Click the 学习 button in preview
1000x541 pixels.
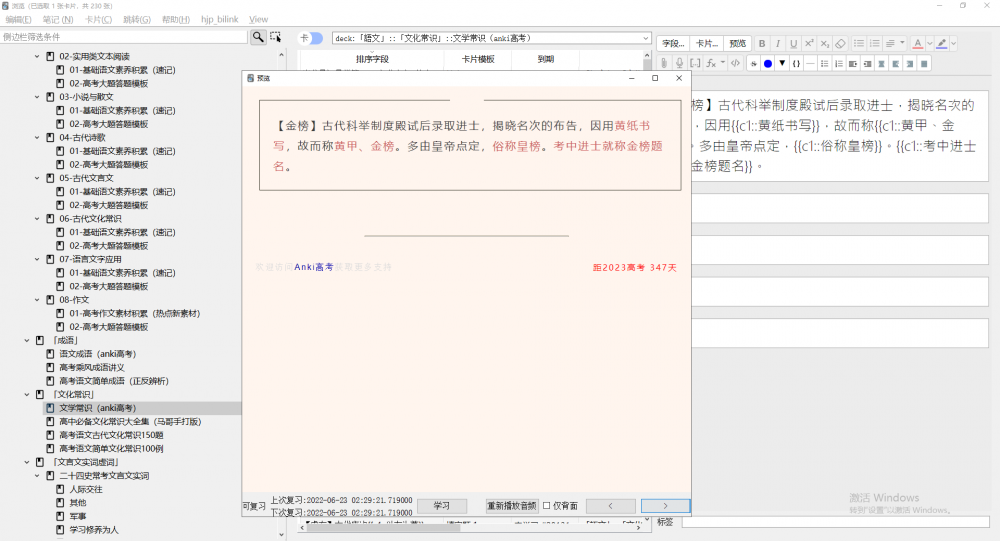coord(441,506)
